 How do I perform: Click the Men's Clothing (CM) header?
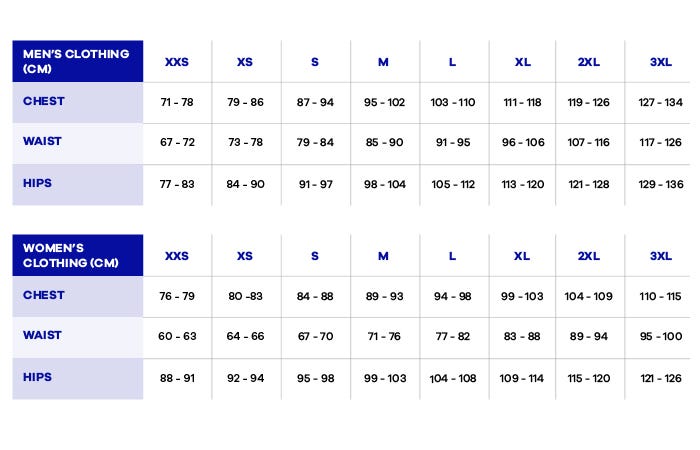(x=76, y=61)
